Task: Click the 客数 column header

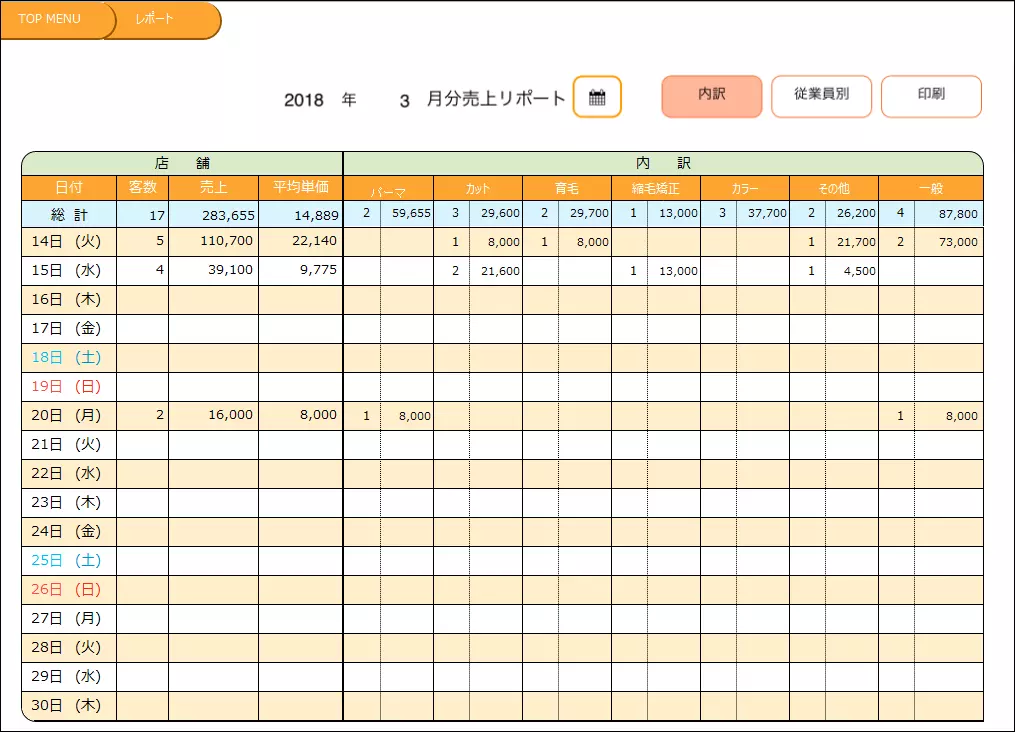Action: click(143, 188)
